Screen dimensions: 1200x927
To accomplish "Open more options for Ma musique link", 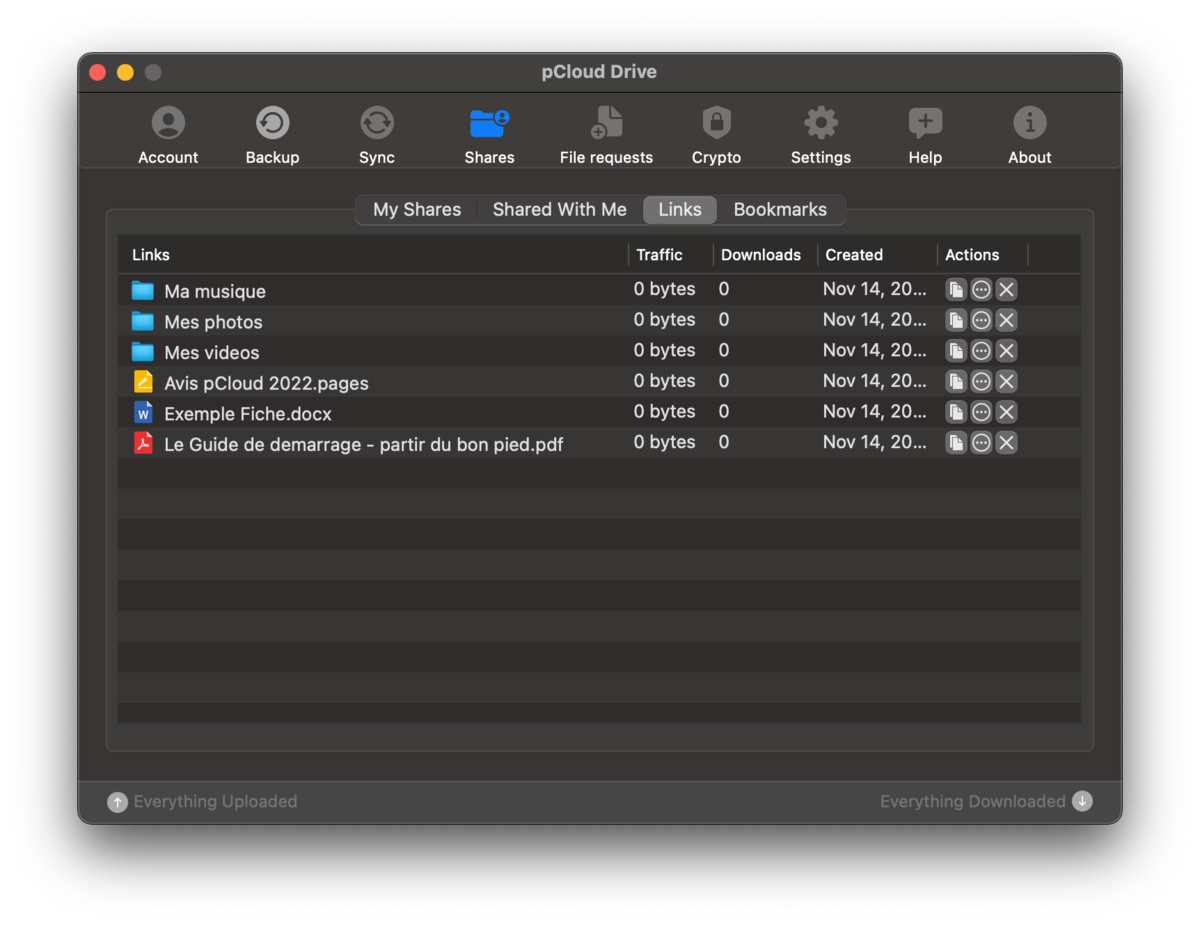I will coord(982,290).
